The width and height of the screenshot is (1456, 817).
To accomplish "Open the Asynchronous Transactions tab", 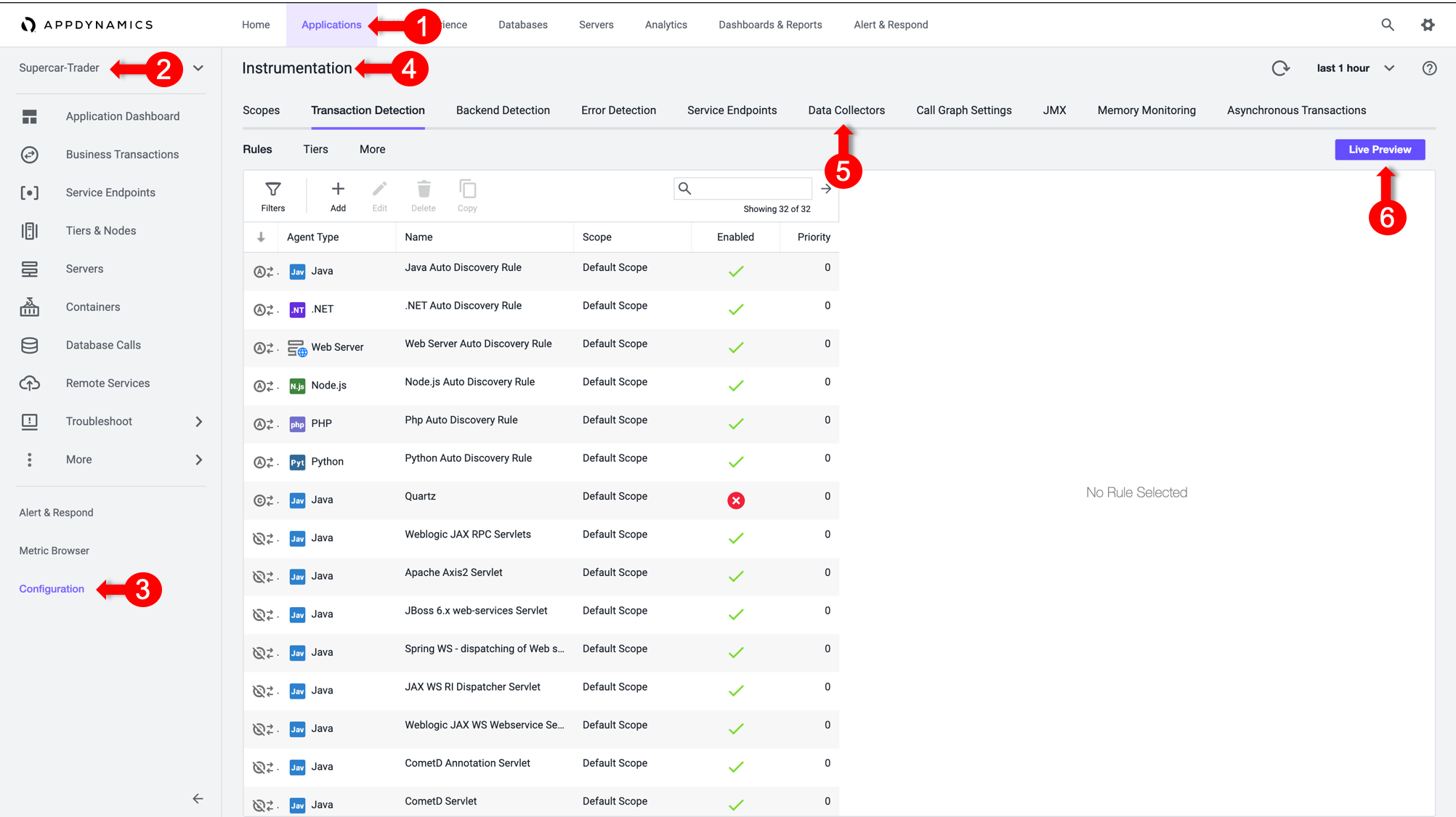I will (x=1296, y=110).
